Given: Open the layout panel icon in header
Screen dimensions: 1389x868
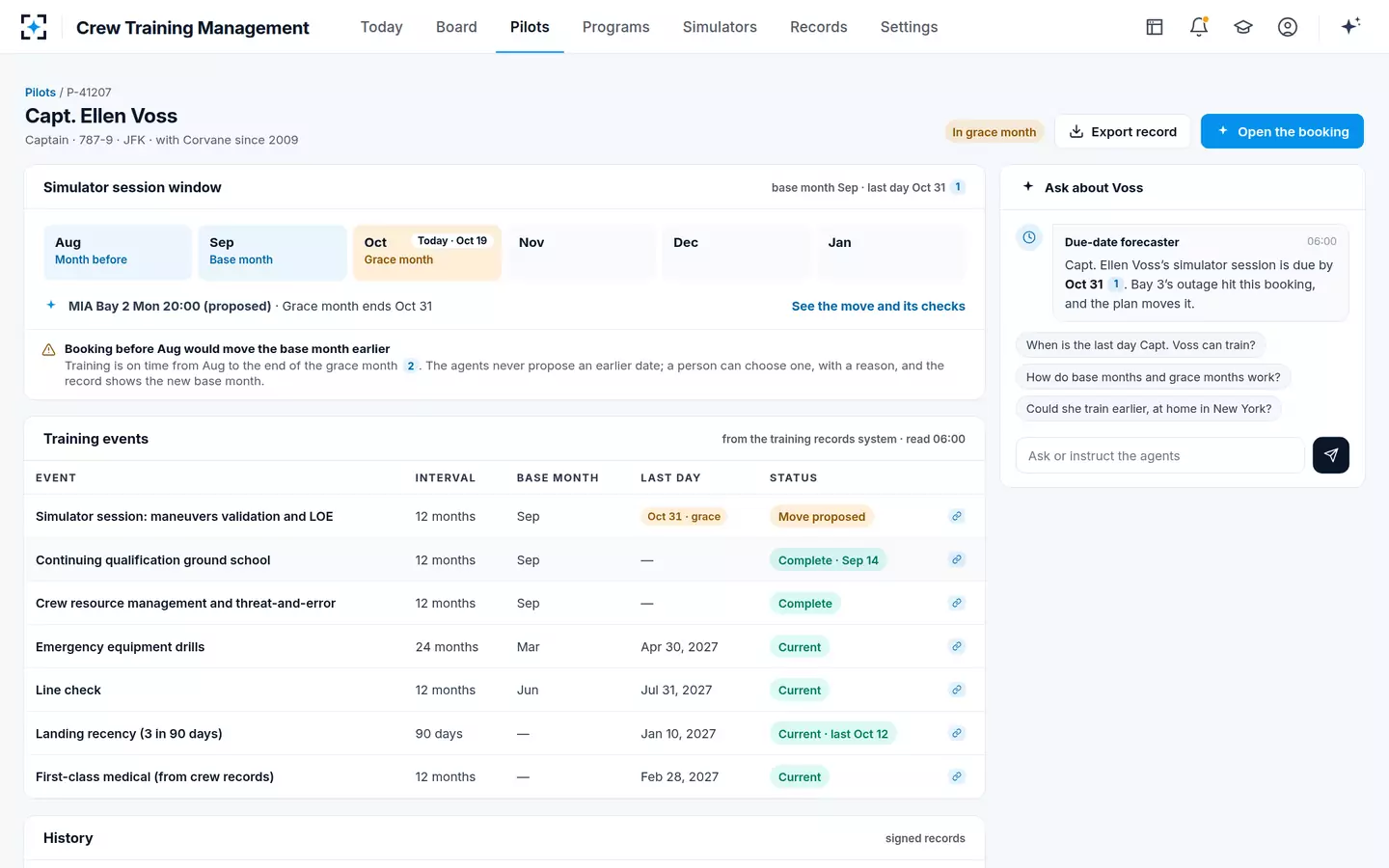Looking at the screenshot, I should tap(1155, 27).
